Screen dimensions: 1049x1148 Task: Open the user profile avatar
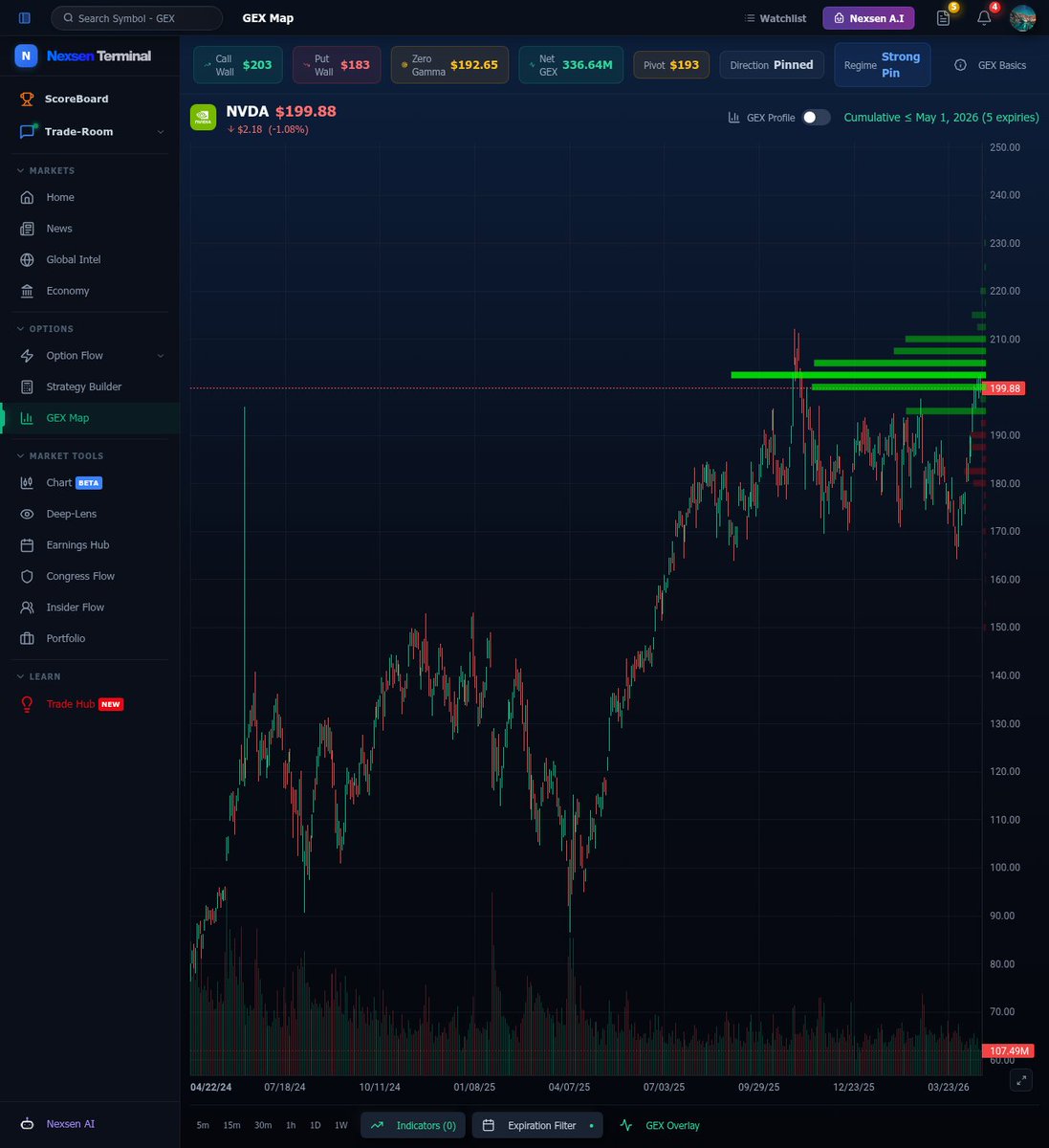(1023, 18)
